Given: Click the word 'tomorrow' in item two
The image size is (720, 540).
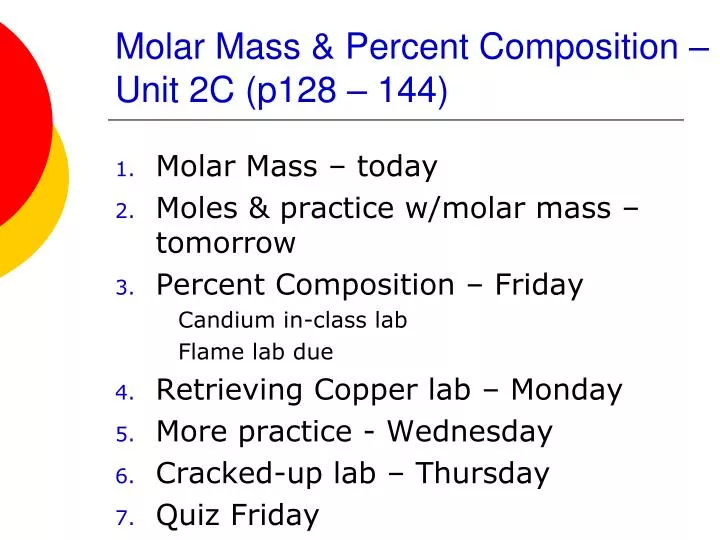Looking at the screenshot, I should (225, 243).
